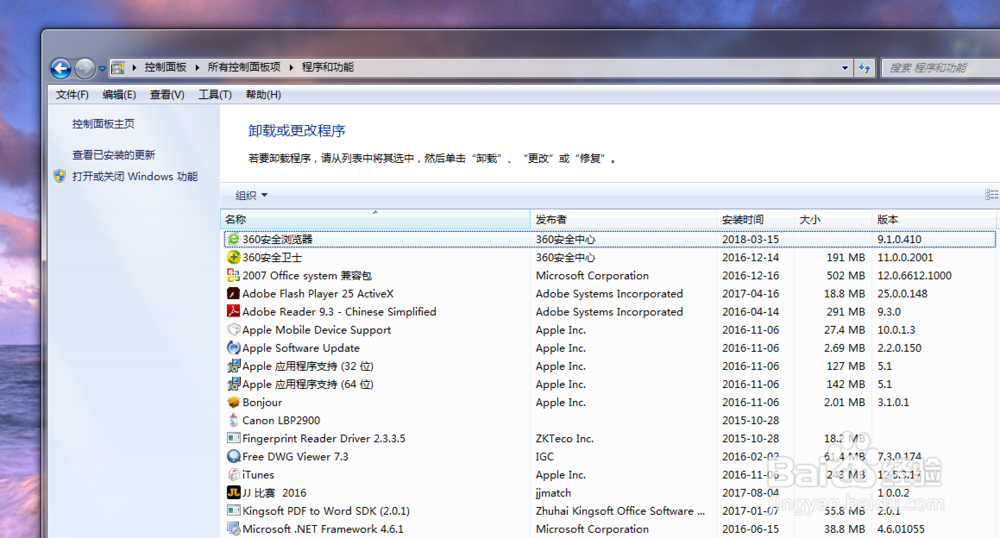Click install date 2018-03-15 cell
Screen dimensions: 1000x538
(x=751, y=239)
